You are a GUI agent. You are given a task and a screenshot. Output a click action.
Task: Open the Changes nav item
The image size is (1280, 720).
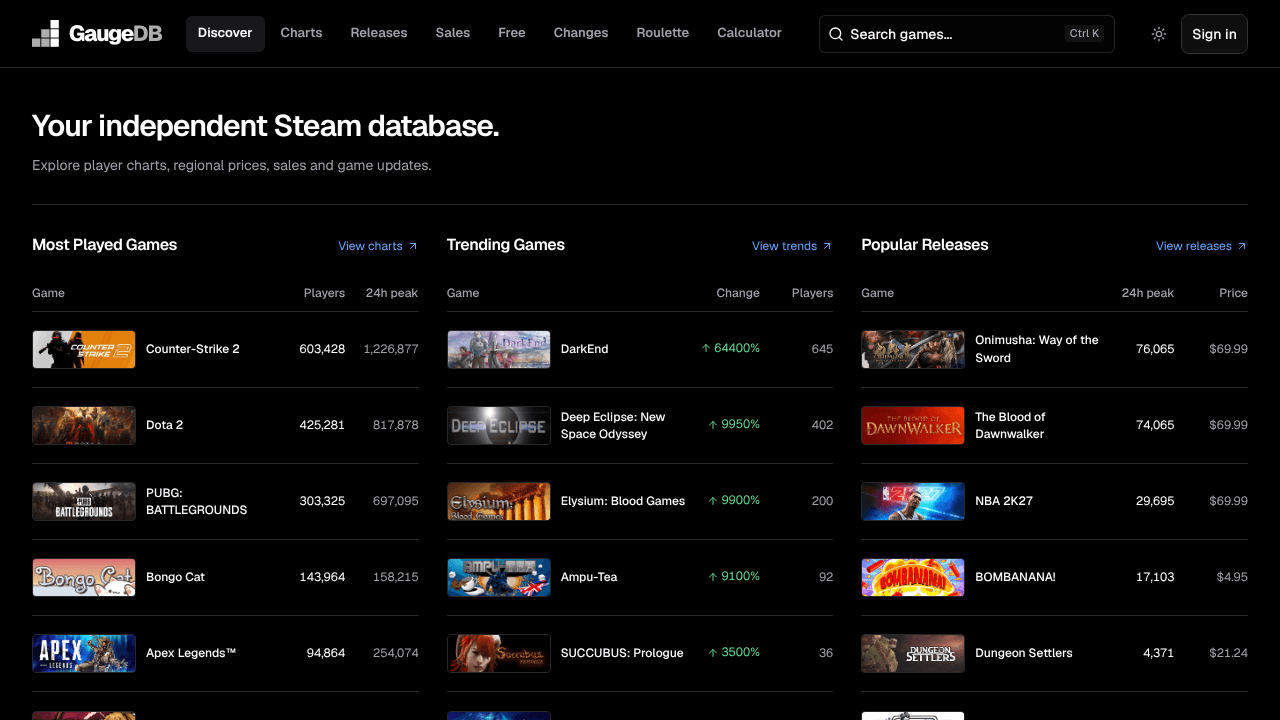(581, 33)
